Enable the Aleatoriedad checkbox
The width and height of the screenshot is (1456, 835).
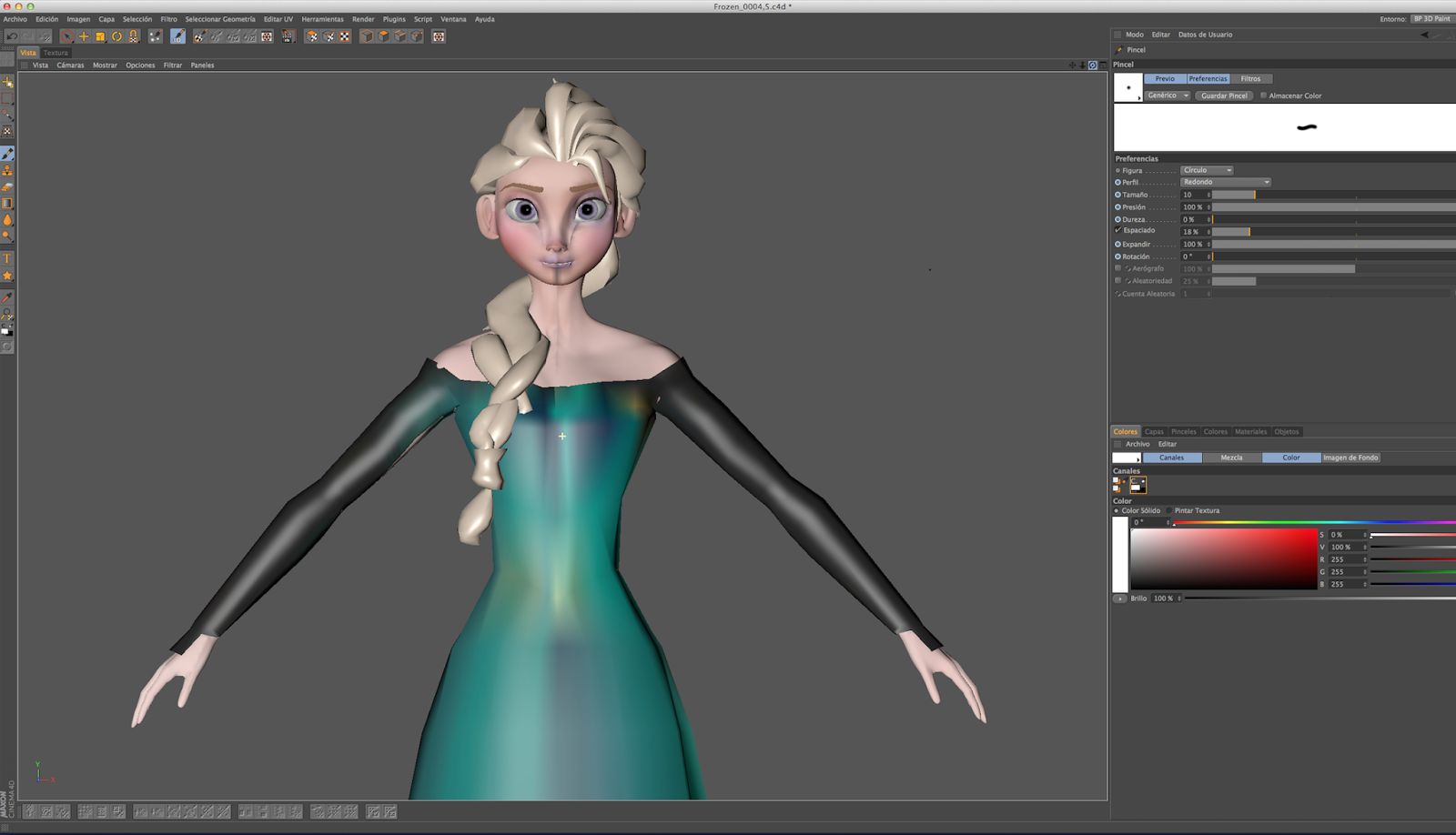tap(1118, 281)
